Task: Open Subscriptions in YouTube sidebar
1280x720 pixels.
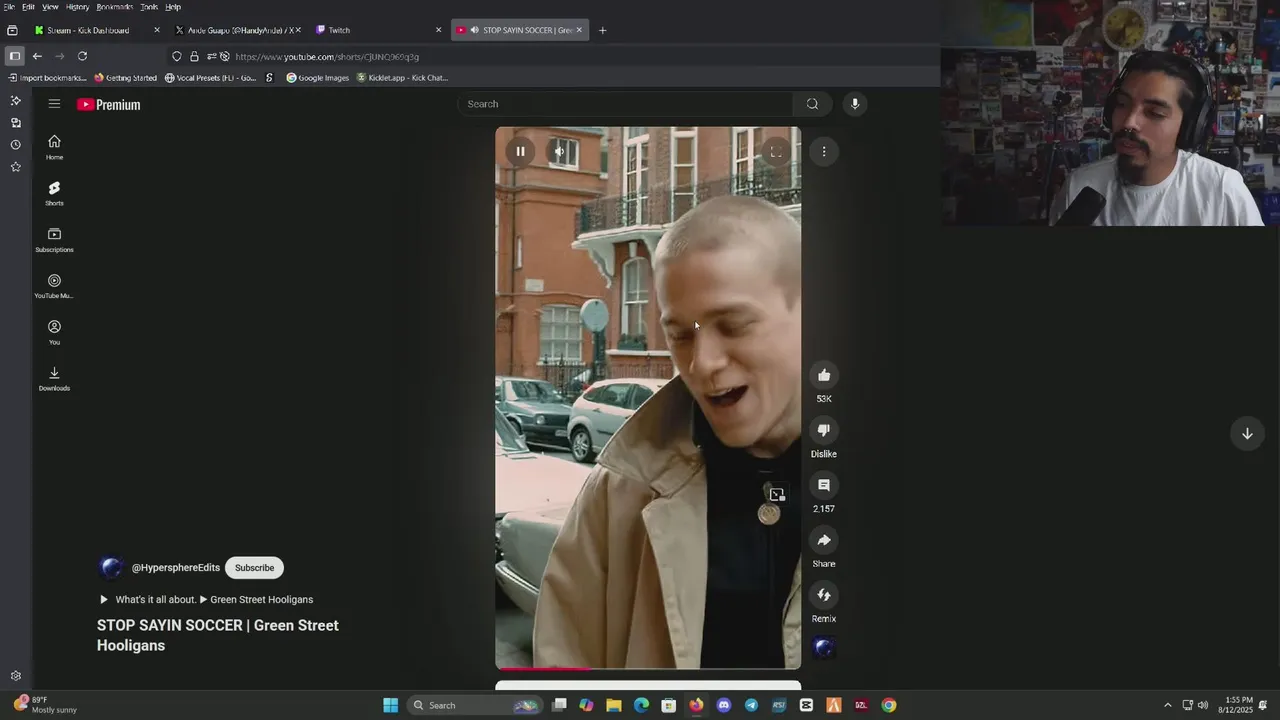Action: point(54,240)
